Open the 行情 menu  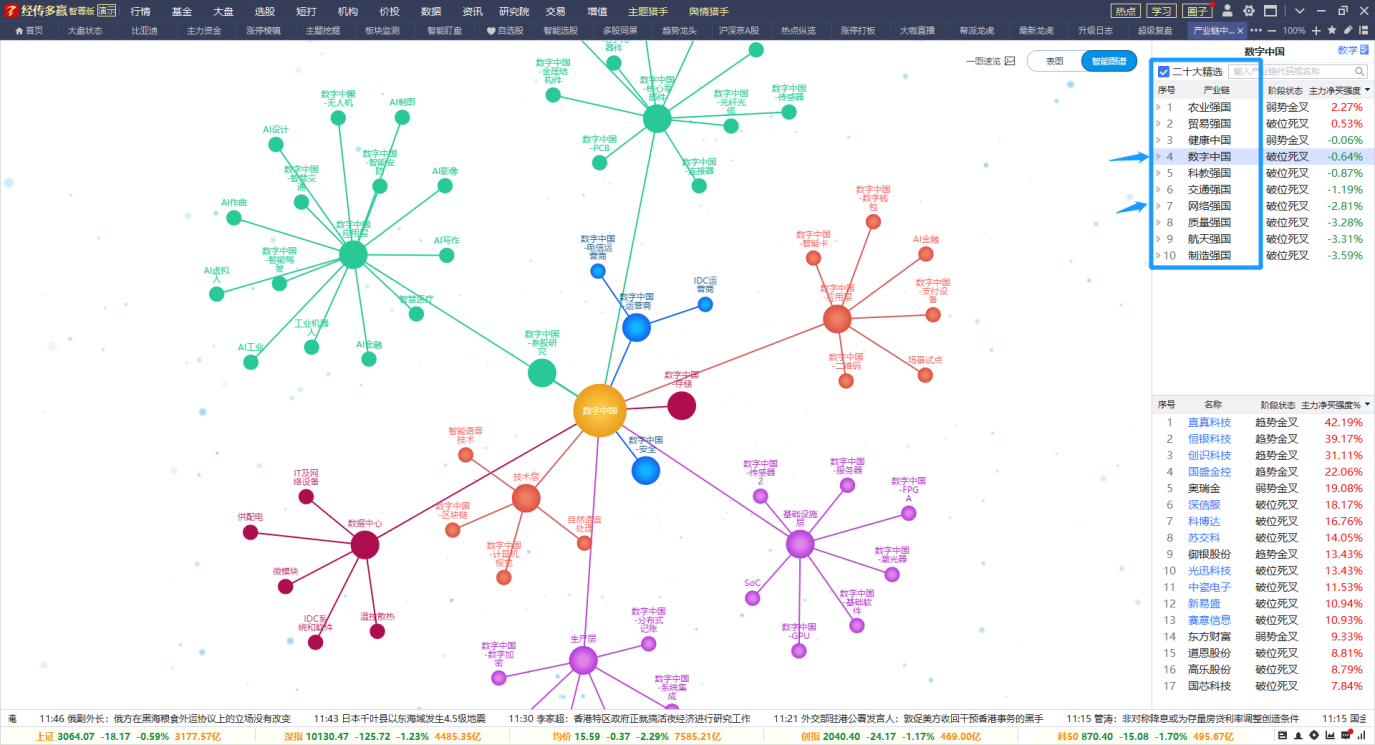tap(141, 11)
